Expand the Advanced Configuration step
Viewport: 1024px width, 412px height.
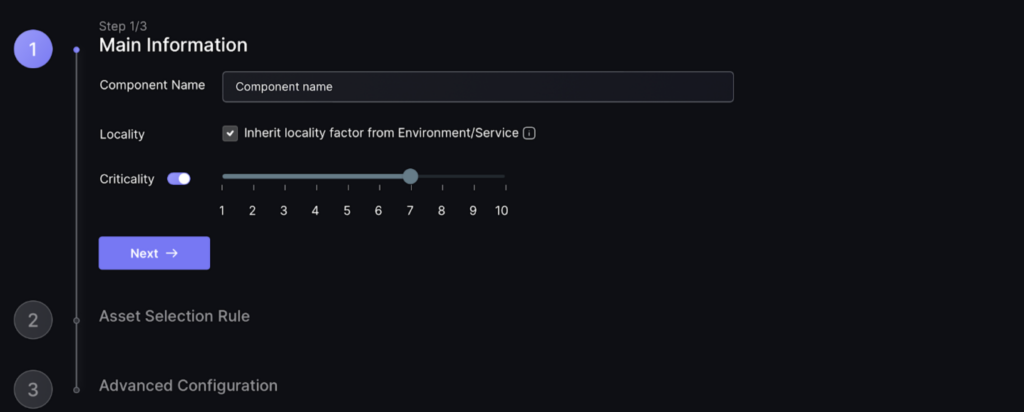pyautogui.click(x=188, y=385)
